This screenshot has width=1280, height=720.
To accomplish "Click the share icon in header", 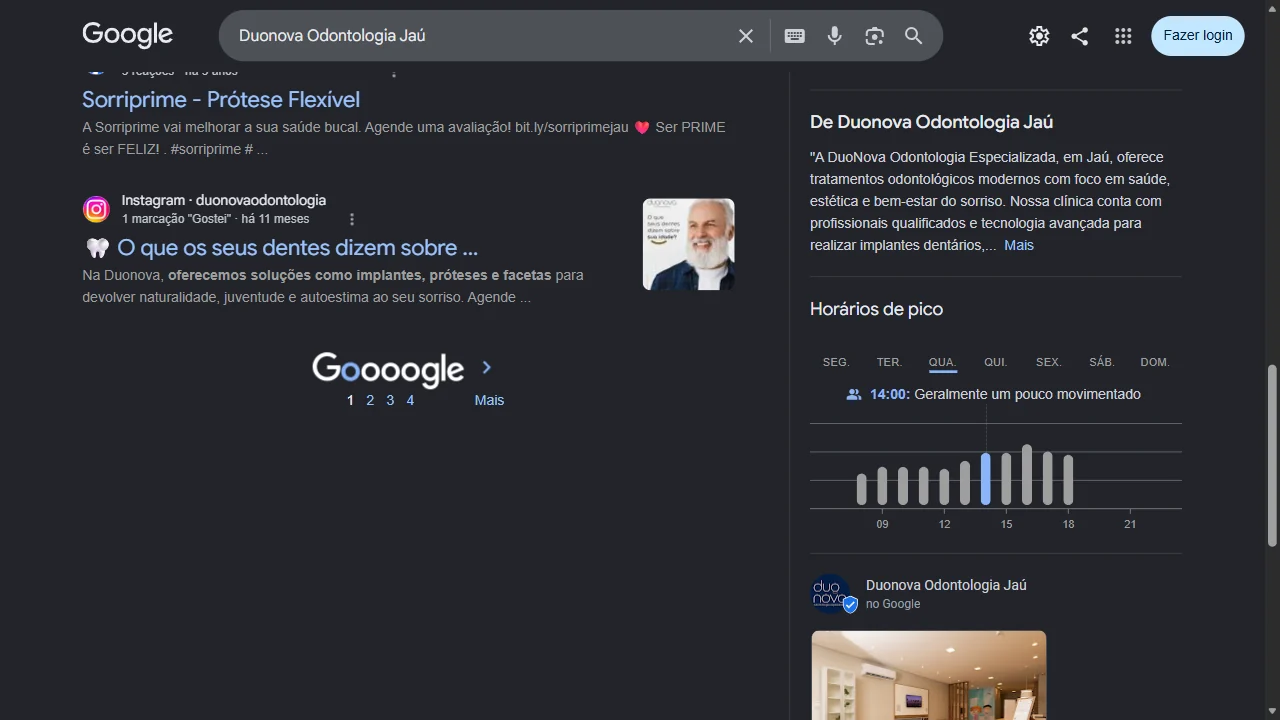I will pos(1080,36).
